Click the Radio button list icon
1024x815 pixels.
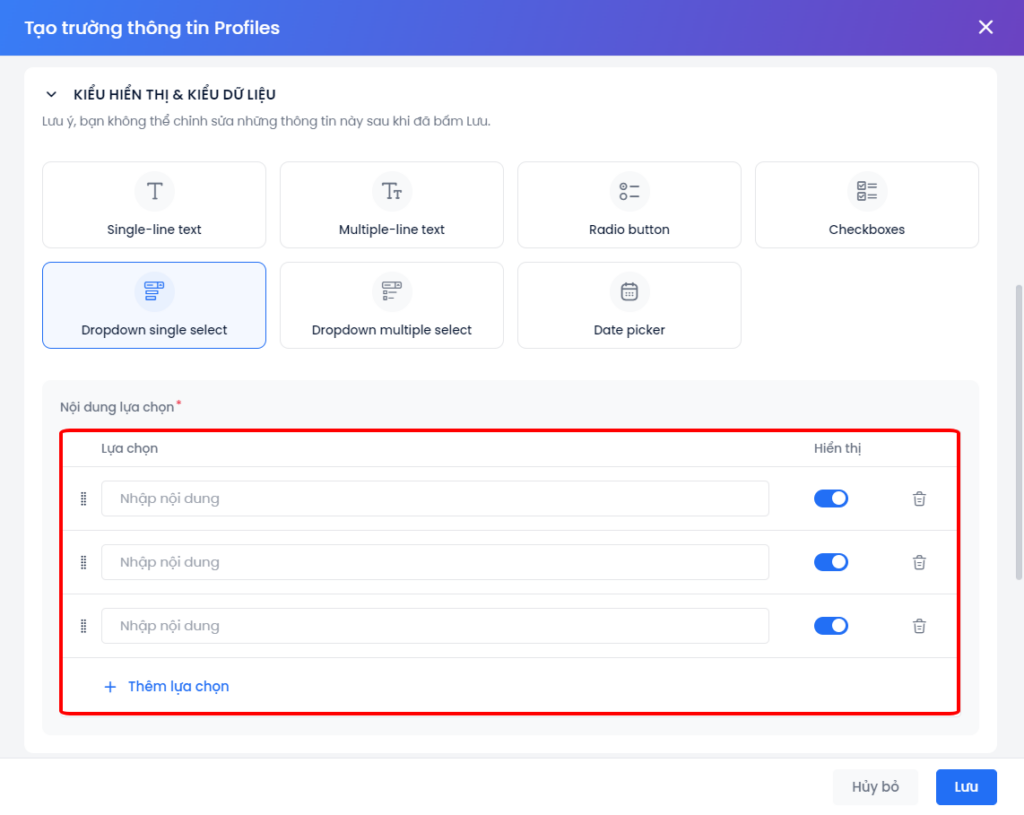(629, 191)
